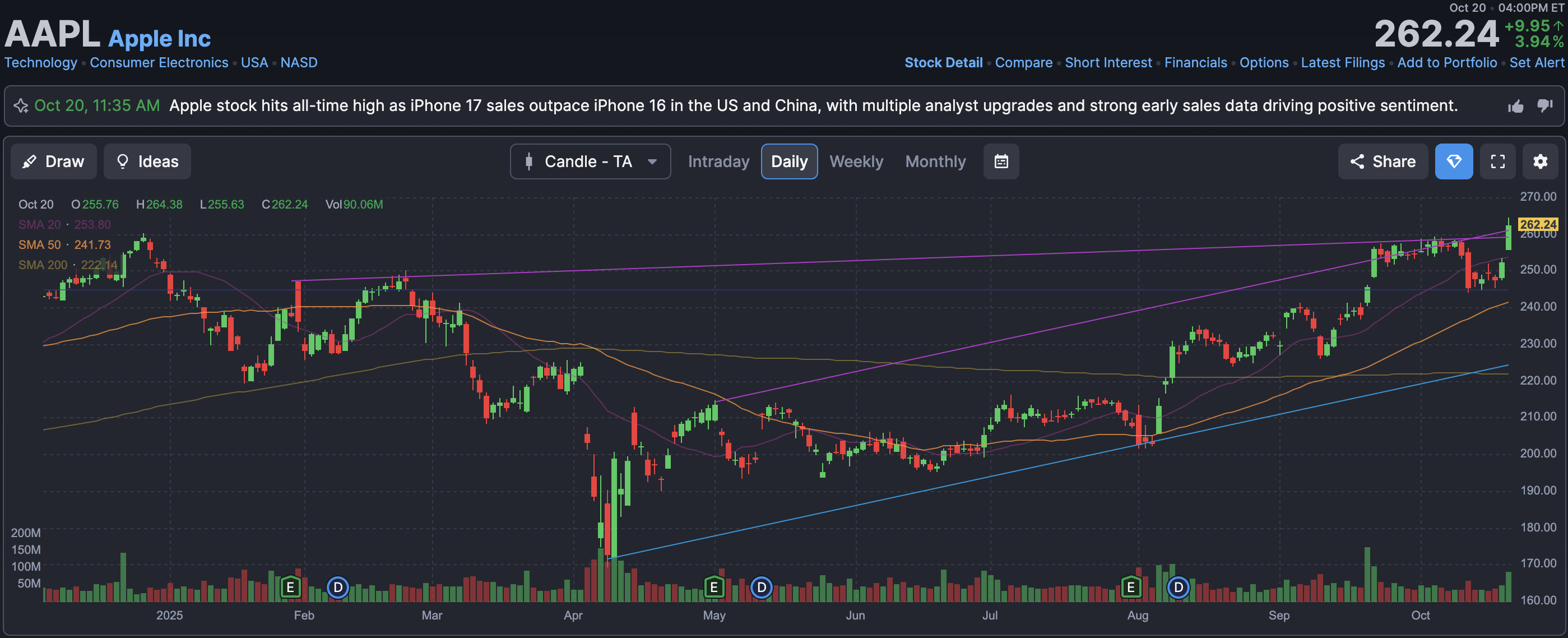This screenshot has width=1568, height=638.
Task: Click the thumbs up icon on news
Action: (x=1516, y=107)
